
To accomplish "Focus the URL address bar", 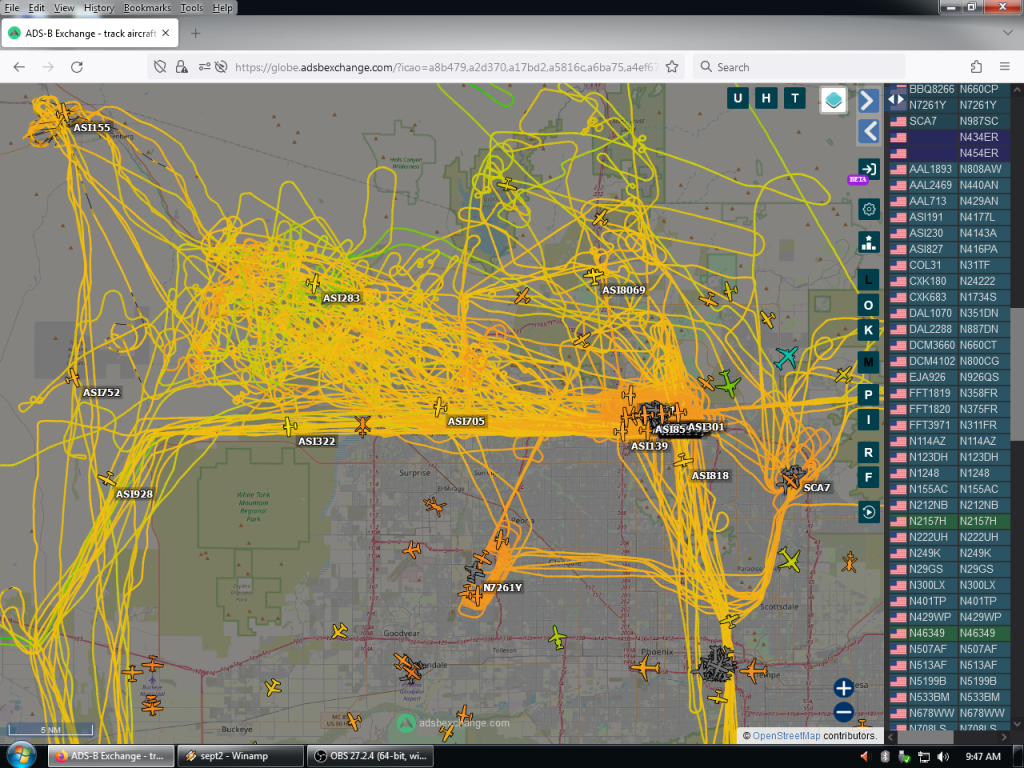I will 446,67.
